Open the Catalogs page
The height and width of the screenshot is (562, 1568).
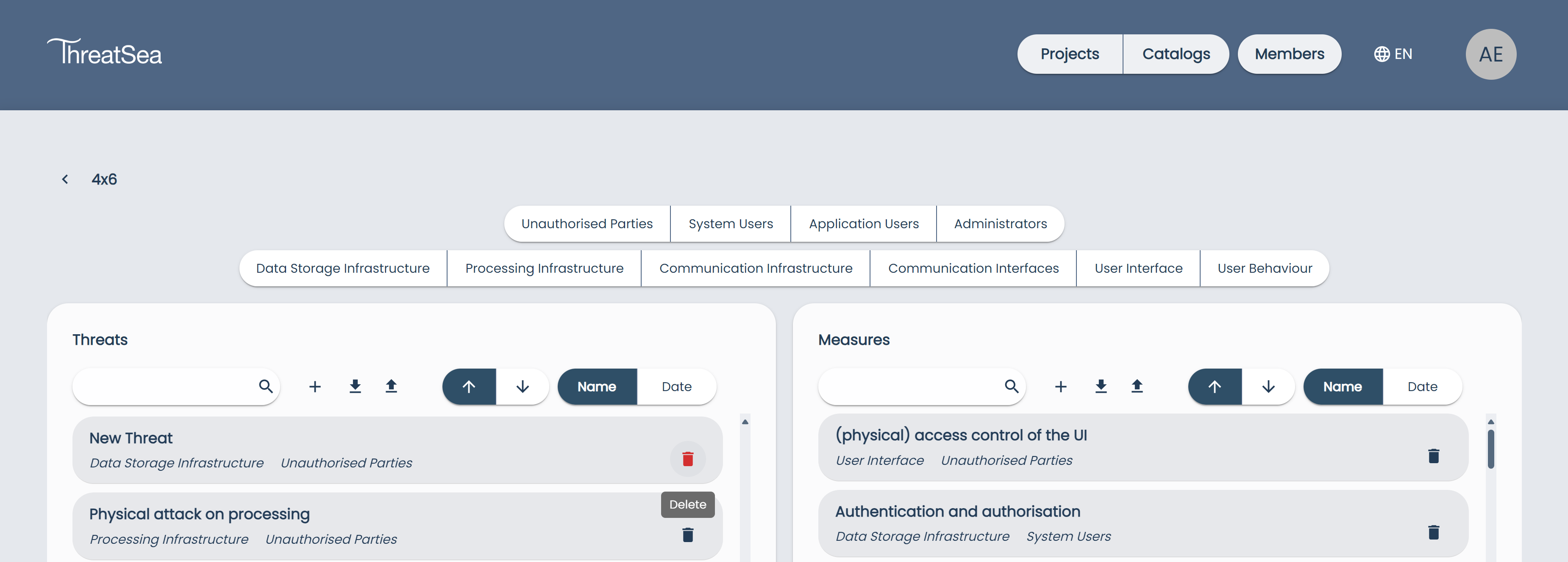1176,53
